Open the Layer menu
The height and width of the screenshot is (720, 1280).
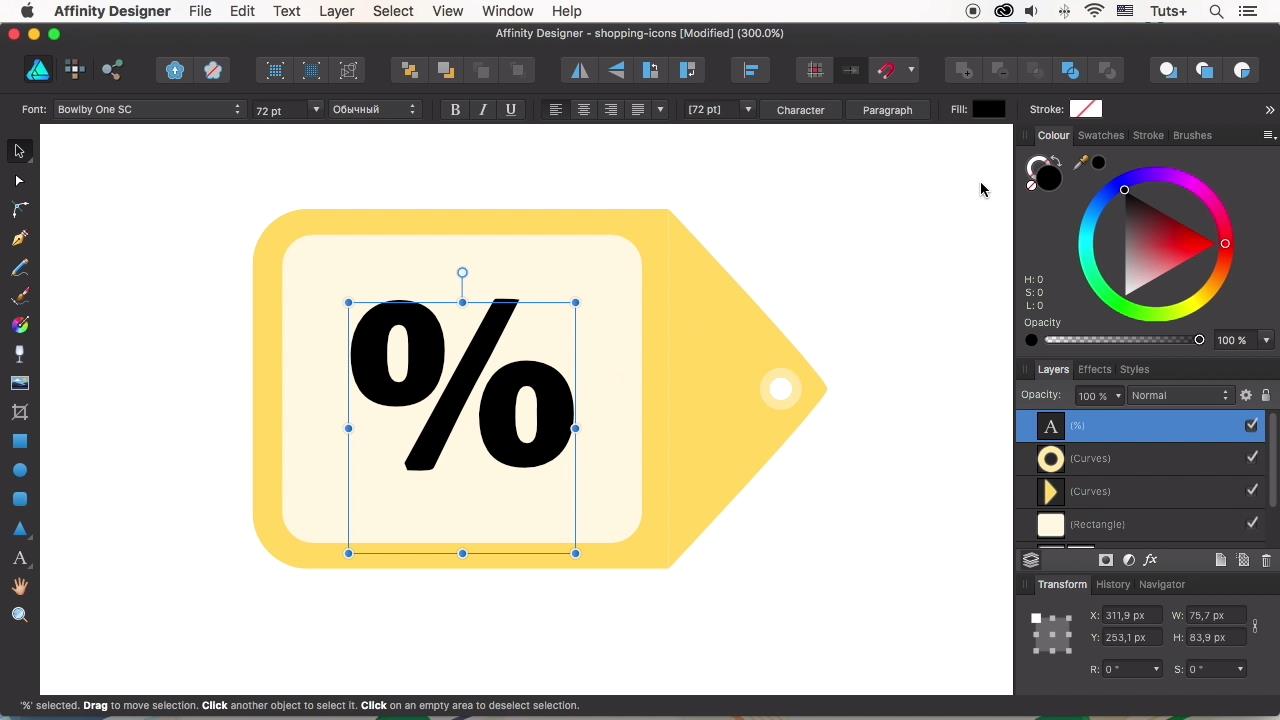(x=336, y=11)
